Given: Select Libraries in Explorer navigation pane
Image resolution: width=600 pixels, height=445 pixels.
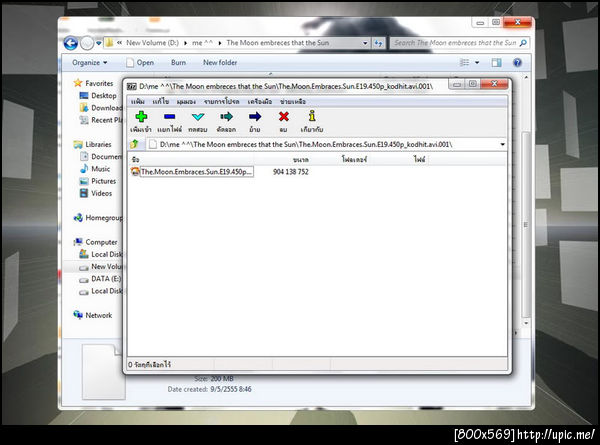Looking at the screenshot, I should point(93,145).
